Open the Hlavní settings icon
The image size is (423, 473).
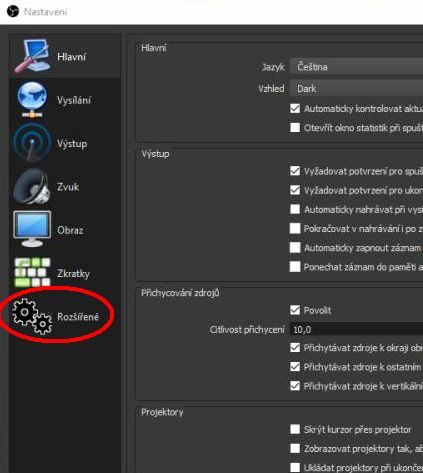coord(32,56)
